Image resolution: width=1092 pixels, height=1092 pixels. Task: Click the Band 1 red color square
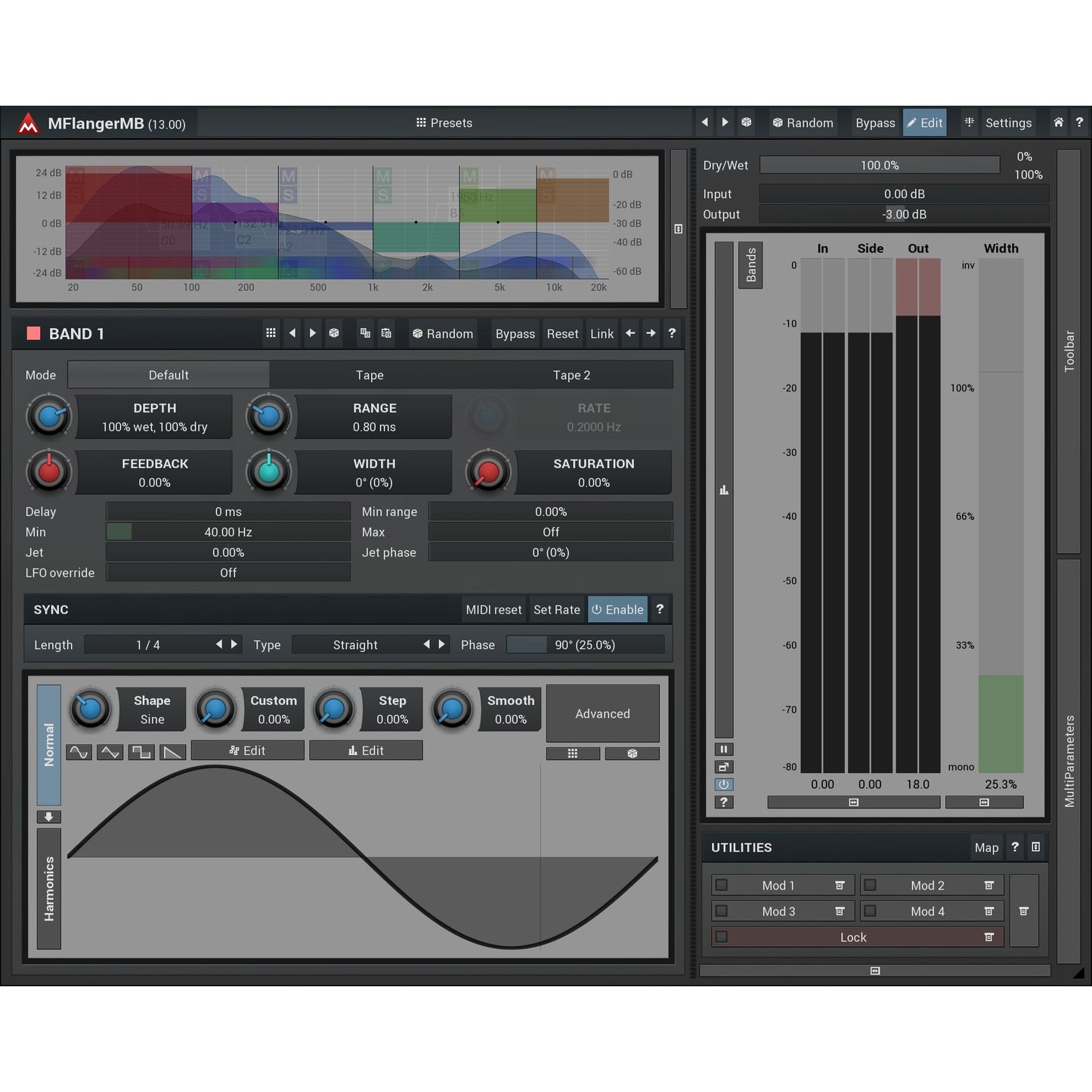(33, 333)
